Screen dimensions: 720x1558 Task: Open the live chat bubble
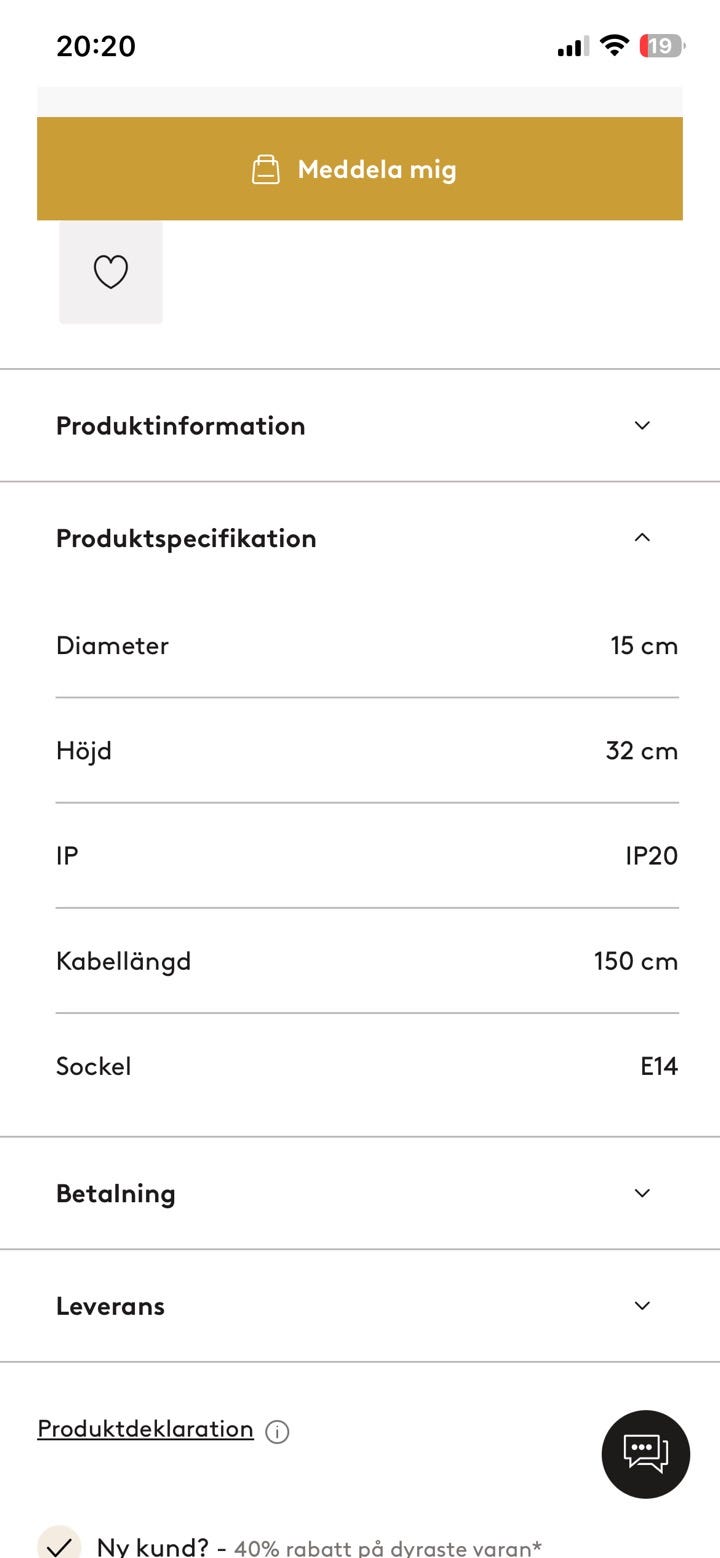(645, 1454)
